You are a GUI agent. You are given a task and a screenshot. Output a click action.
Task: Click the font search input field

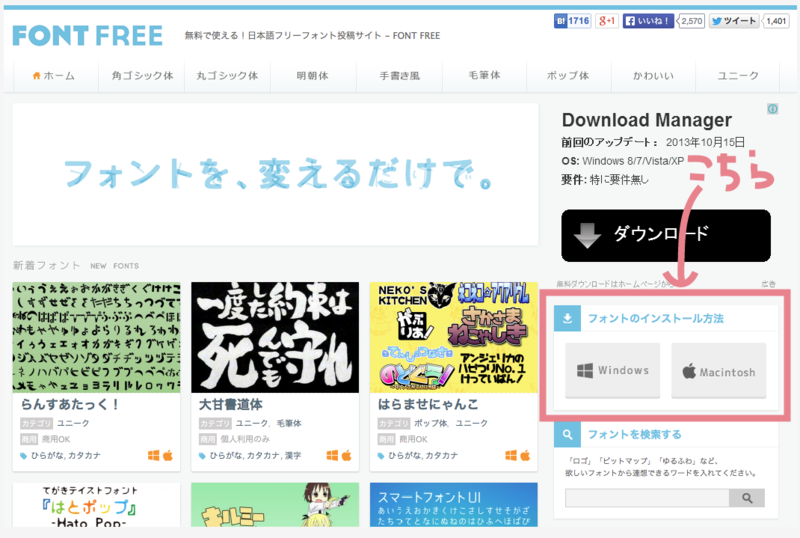coord(647,498)
